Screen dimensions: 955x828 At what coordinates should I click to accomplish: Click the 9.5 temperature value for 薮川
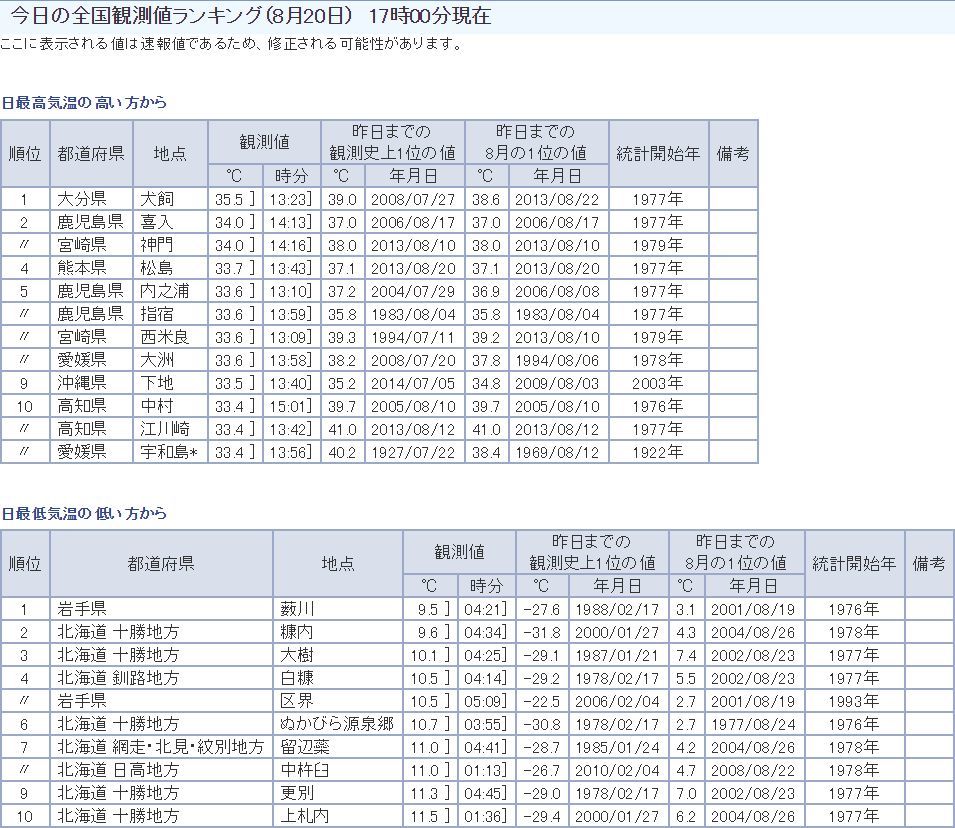(x=426, y=609)
